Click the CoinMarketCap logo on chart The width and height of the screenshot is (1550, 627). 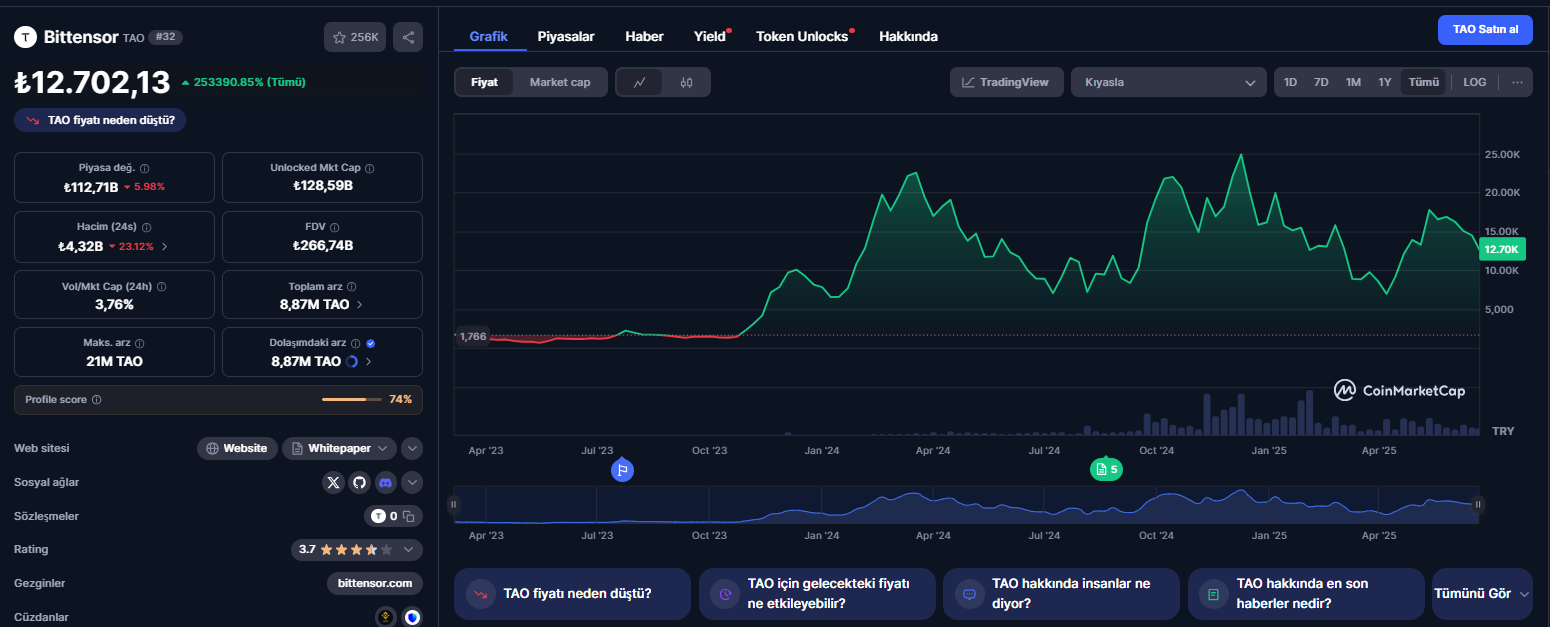1400,390
